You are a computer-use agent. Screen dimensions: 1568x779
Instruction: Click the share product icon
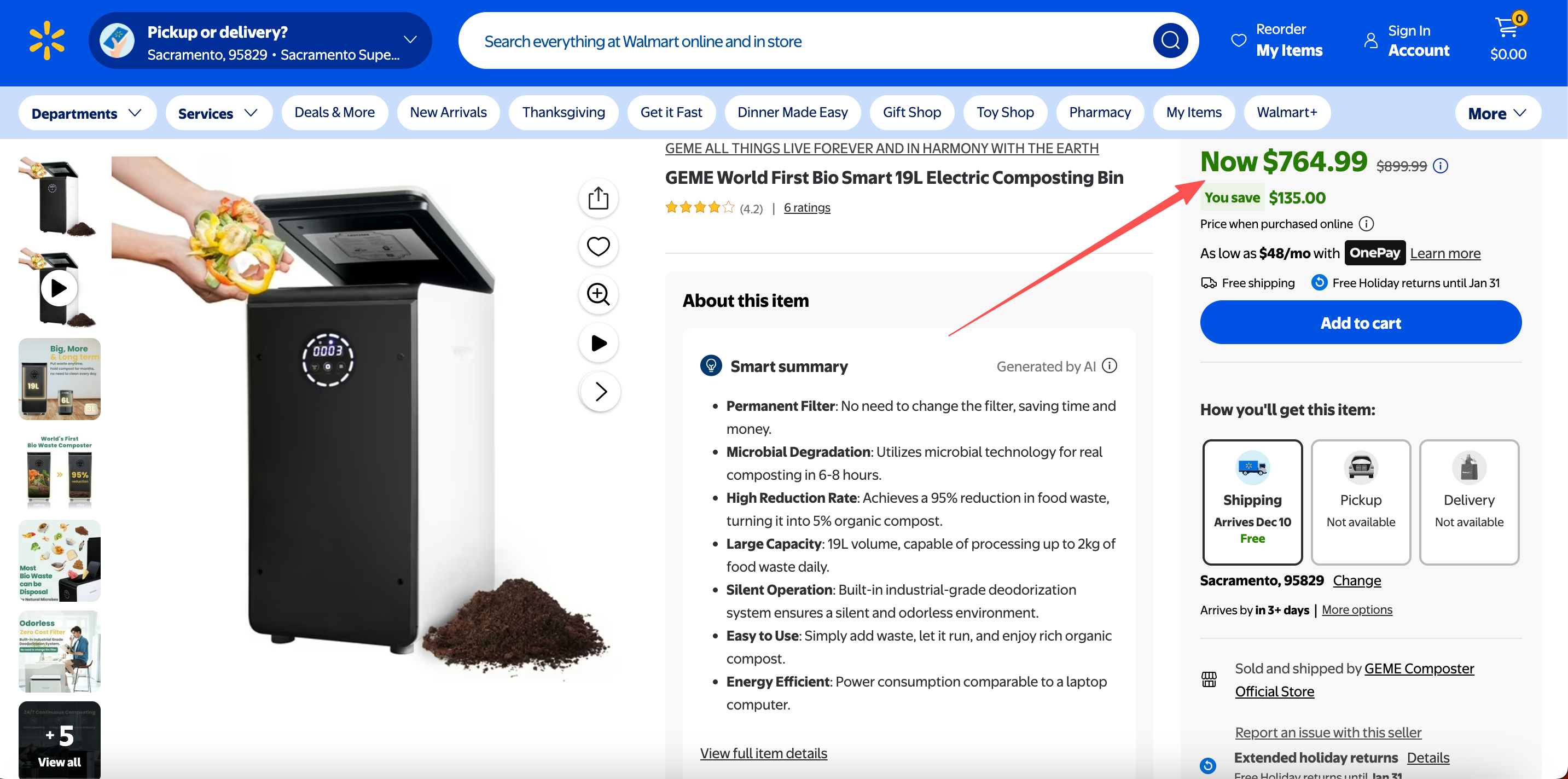[598, 198]
